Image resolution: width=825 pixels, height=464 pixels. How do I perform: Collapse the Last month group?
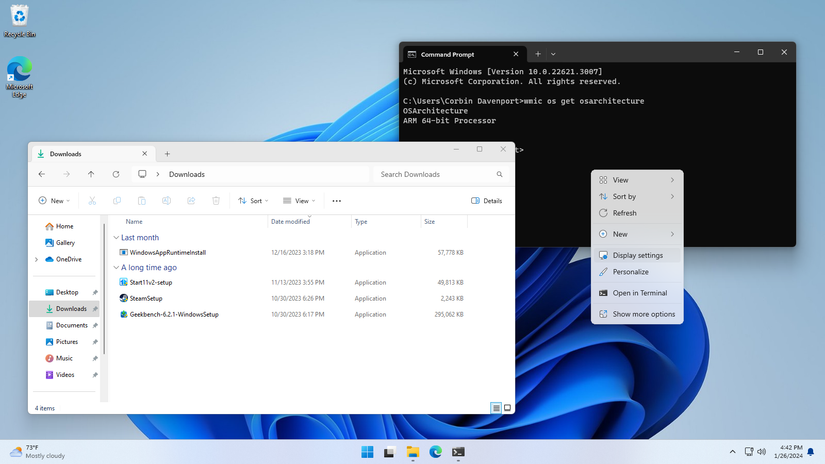116,238
